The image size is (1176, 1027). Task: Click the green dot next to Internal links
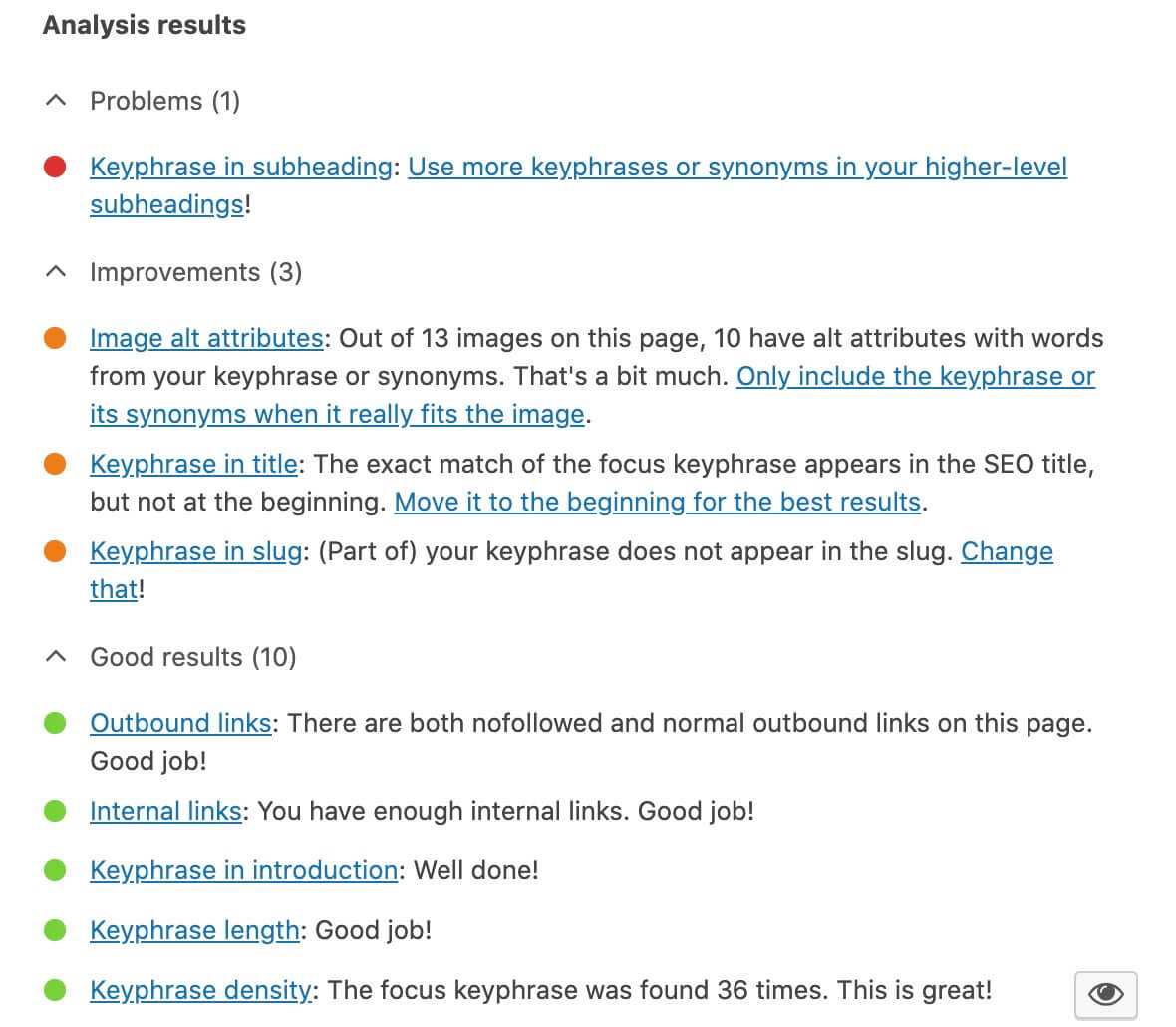point(56,811)
